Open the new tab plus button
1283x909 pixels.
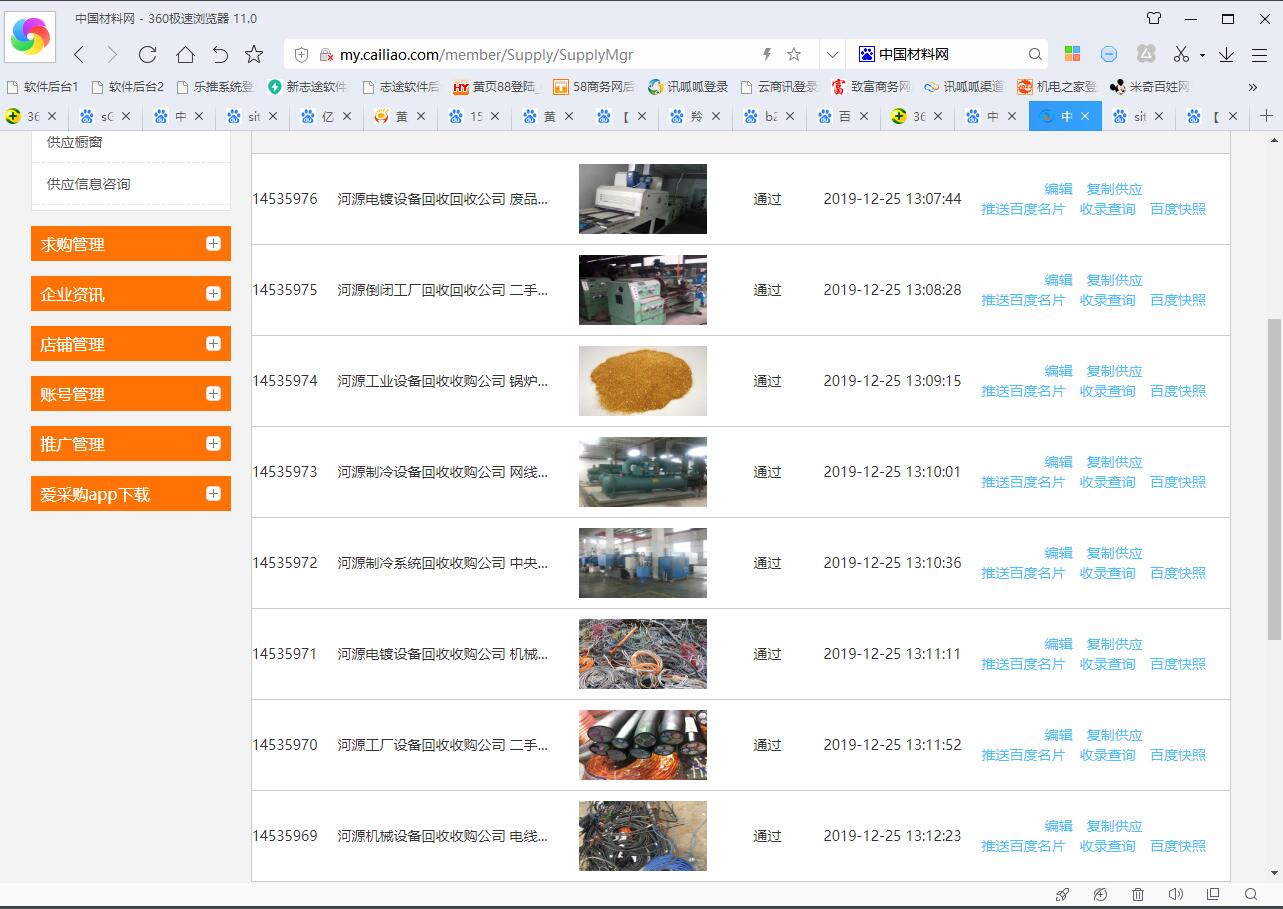tap(1266, 116)
